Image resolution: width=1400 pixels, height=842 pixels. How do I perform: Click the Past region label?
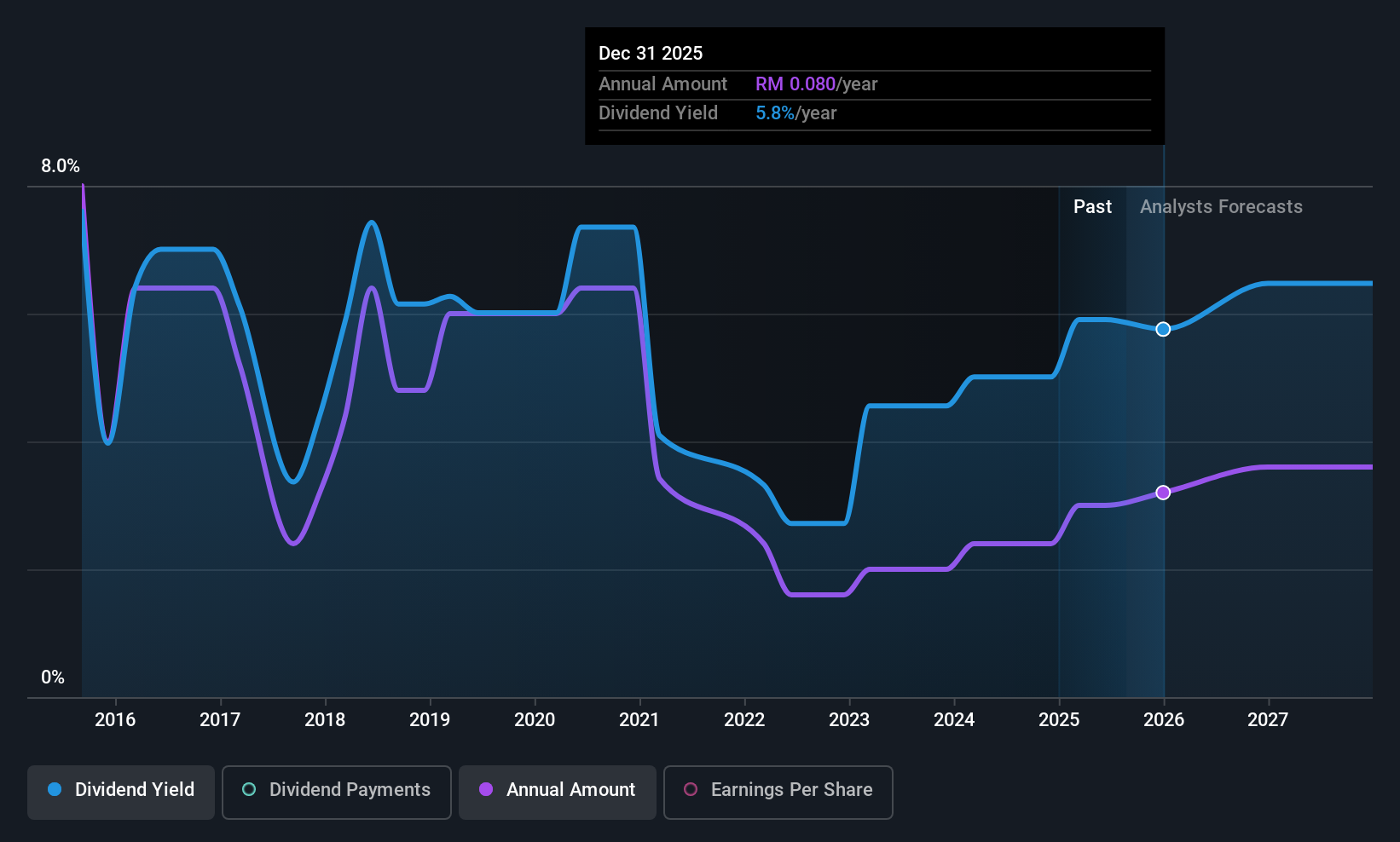[1092, 206]
